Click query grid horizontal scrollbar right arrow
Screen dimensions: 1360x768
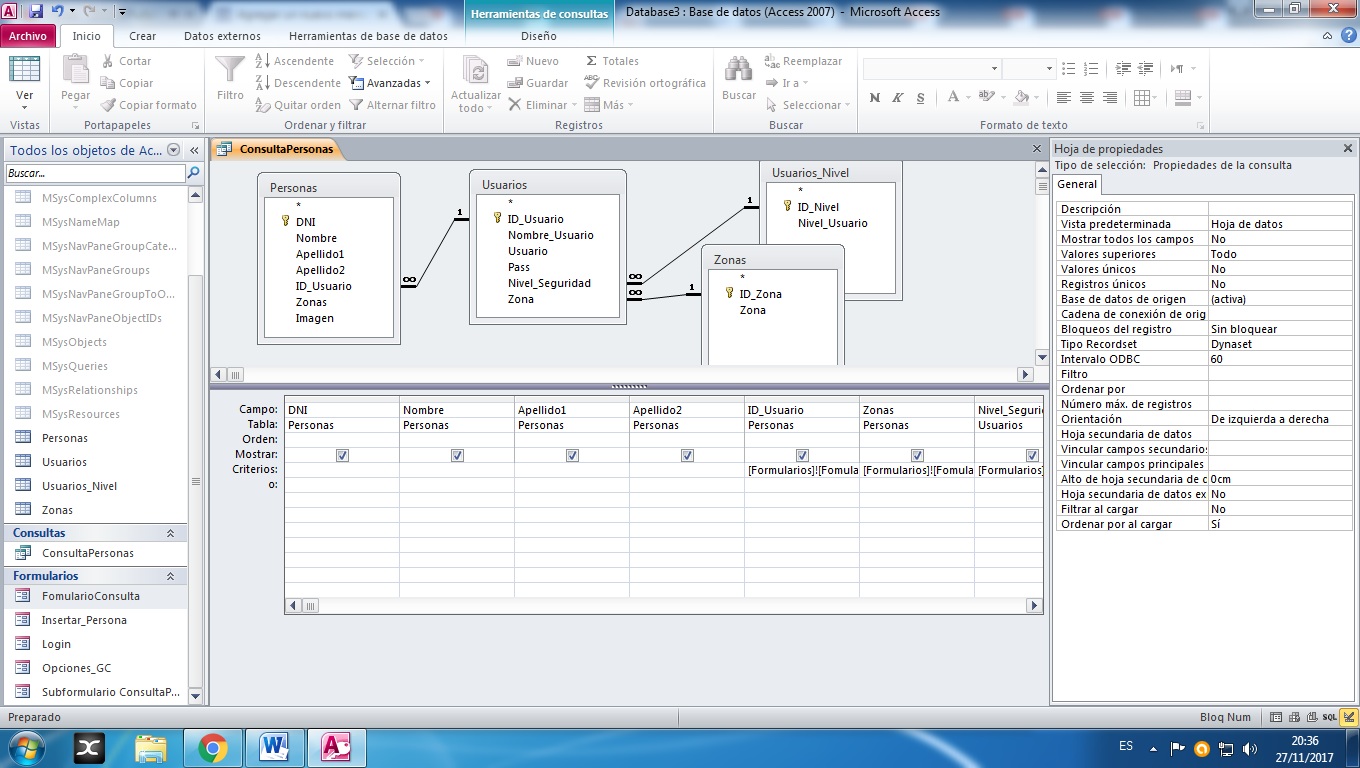tap(1034, 605)
